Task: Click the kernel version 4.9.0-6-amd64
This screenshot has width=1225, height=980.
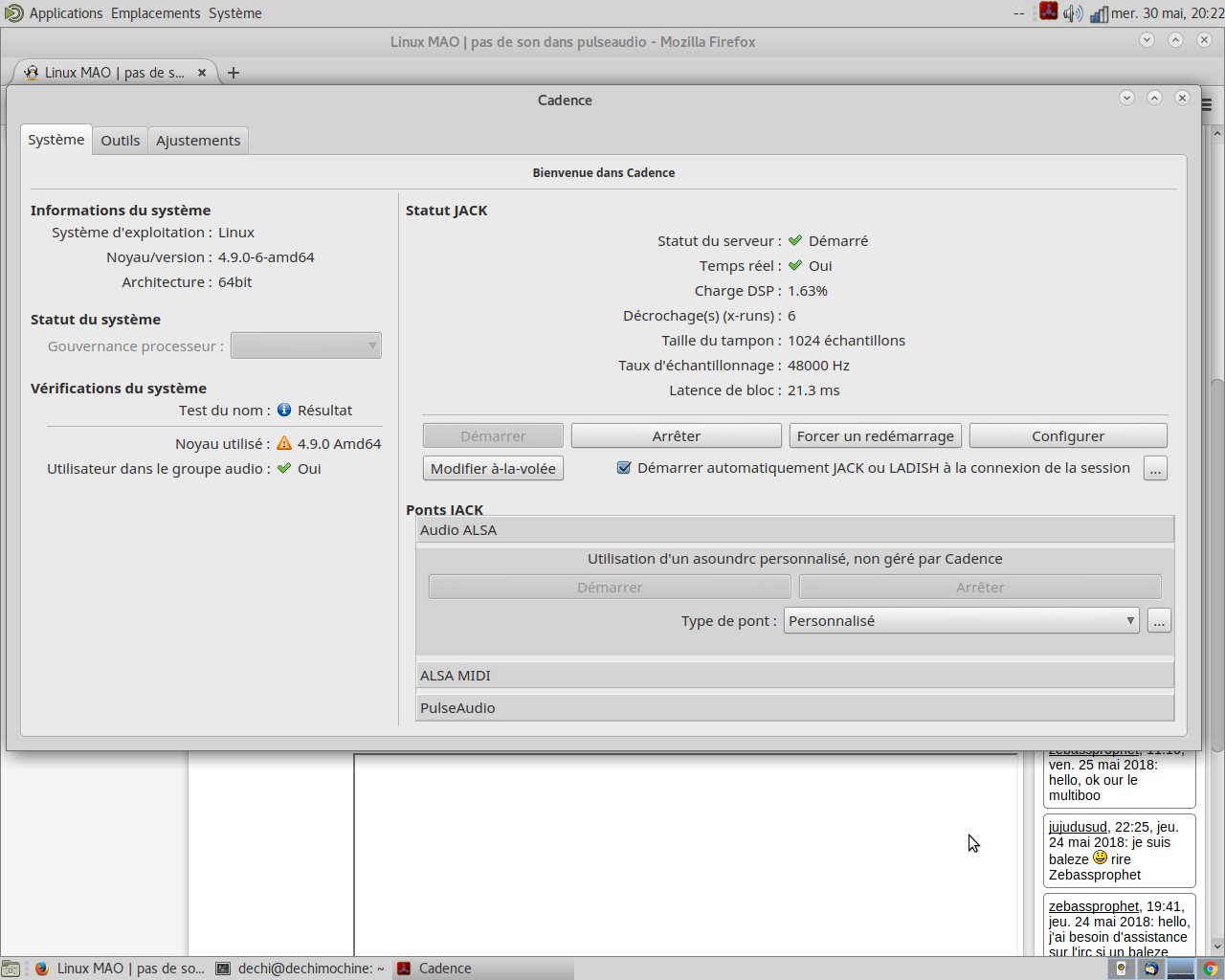Action: coord(266,257)
